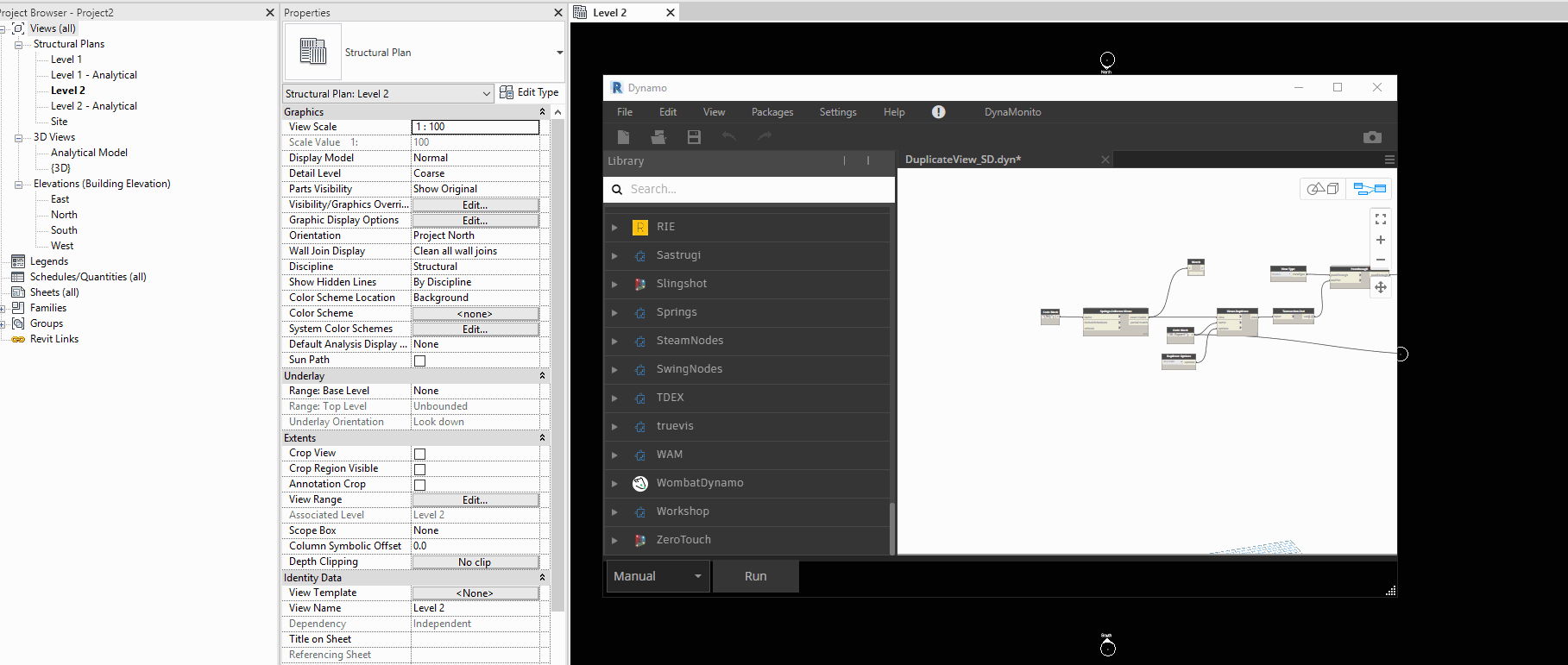Viewport: 1568px width, 665px height.
Task: Open the Structural Plan: Level 2 dropdown
Action: click(388, 93)
